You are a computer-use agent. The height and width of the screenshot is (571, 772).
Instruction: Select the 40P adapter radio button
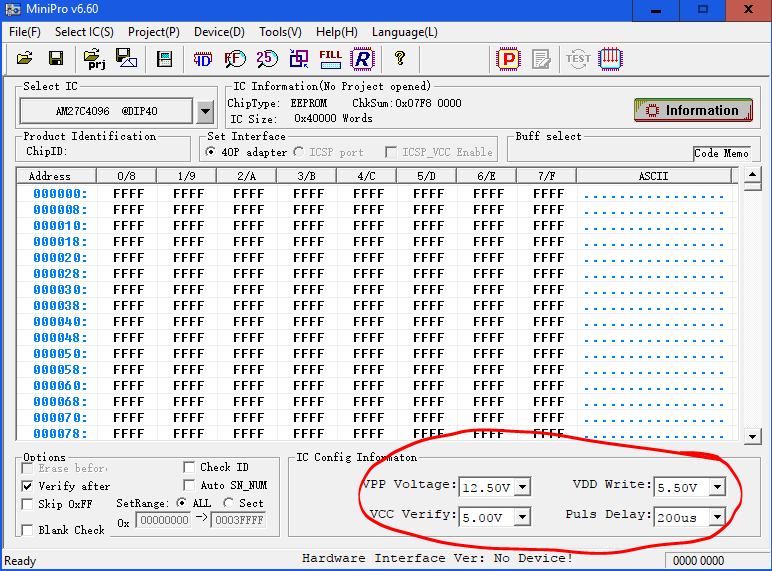[211, 152]
